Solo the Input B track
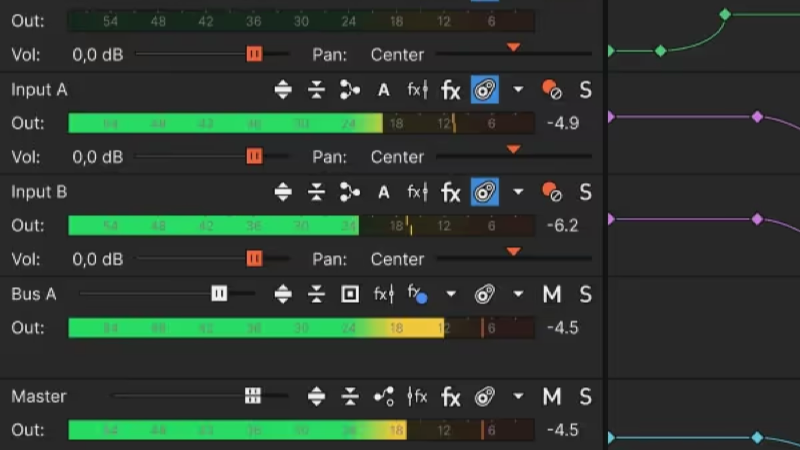 point(585,192)
